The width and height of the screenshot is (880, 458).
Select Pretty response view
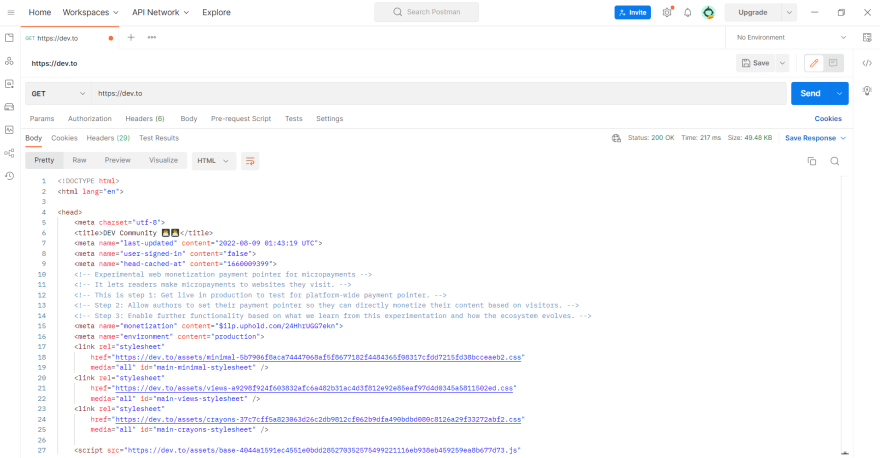[x=44, y=161]
